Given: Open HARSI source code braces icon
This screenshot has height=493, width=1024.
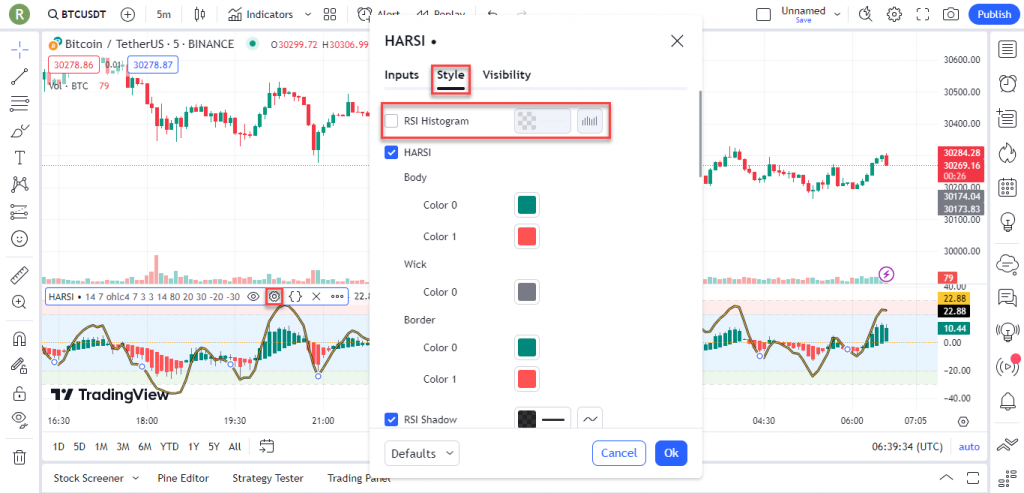Looking at the screenshot, I should pos(295,296).
